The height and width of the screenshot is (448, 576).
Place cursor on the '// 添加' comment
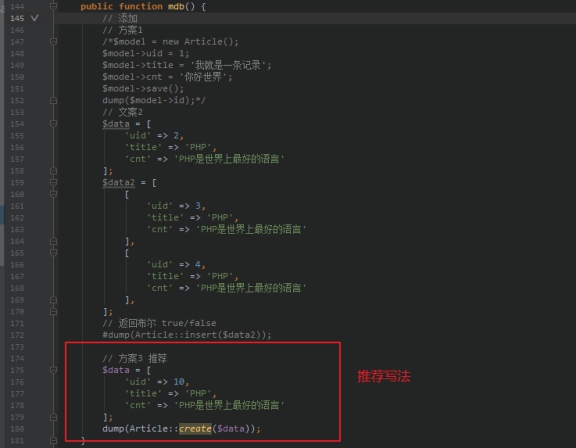[x=120, y=18]
